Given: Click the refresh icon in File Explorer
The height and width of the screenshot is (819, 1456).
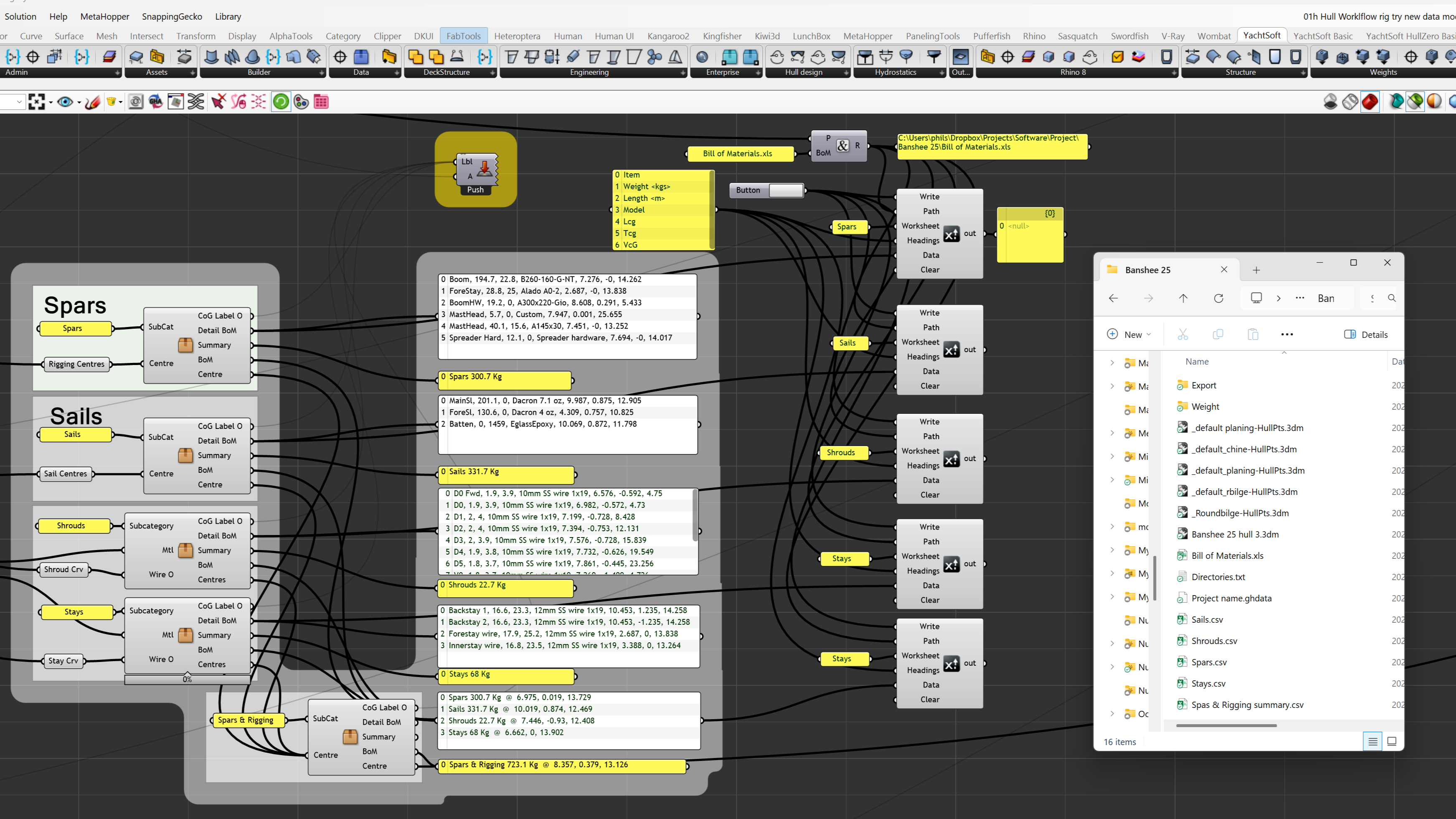Looking at the screenshot, I should [x=1218, y=298].
